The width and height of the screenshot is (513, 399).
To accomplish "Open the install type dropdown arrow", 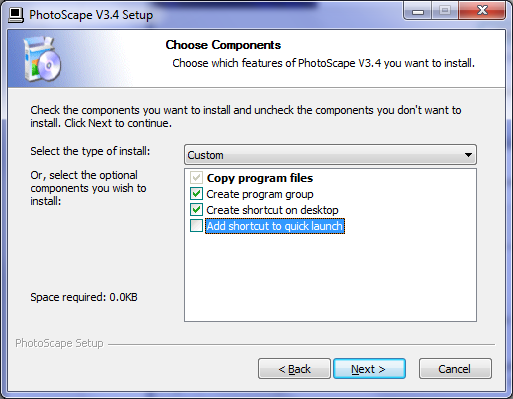I will pos(468,155).
